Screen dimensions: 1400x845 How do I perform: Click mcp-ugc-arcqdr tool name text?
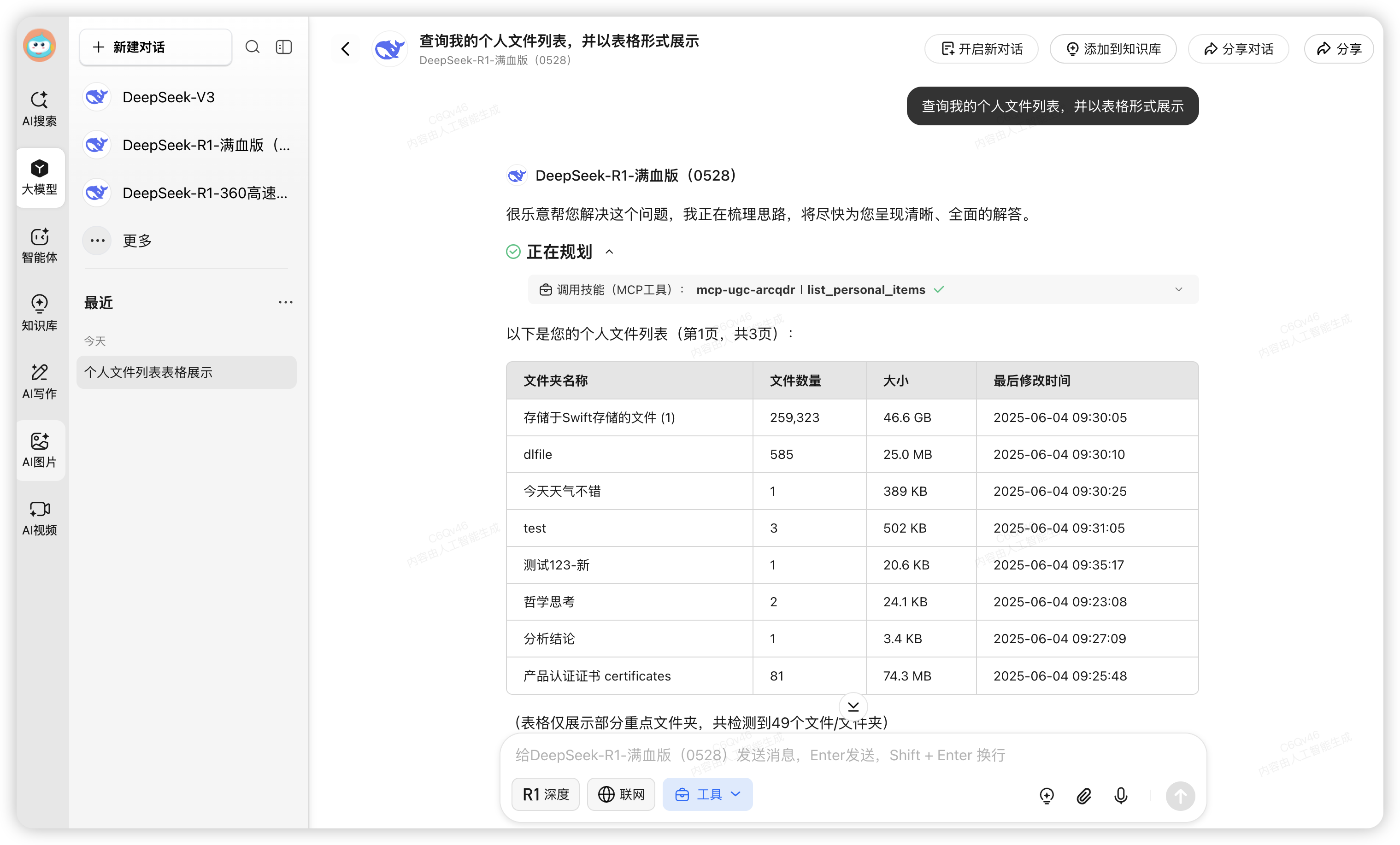pyautogui.click(x=745, y=290)
